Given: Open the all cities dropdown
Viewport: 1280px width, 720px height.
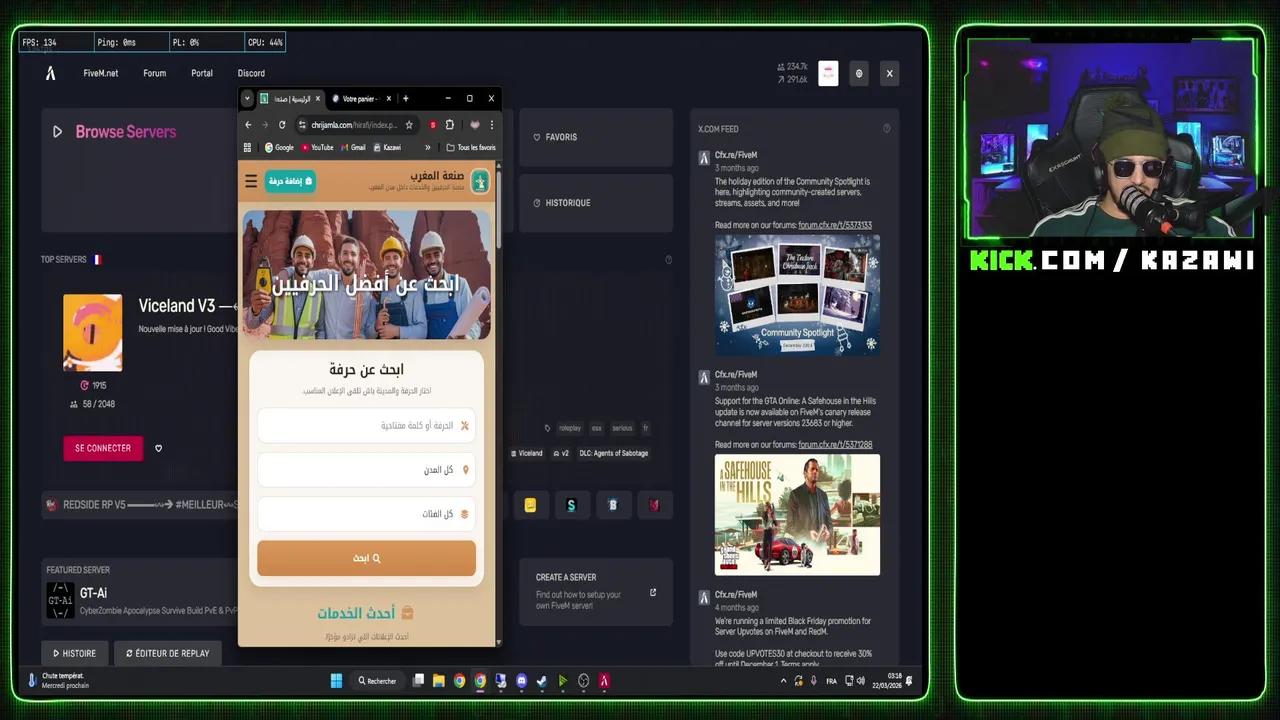Looking at the screenshot, I should pyautogui.click(x=366, y=470).
